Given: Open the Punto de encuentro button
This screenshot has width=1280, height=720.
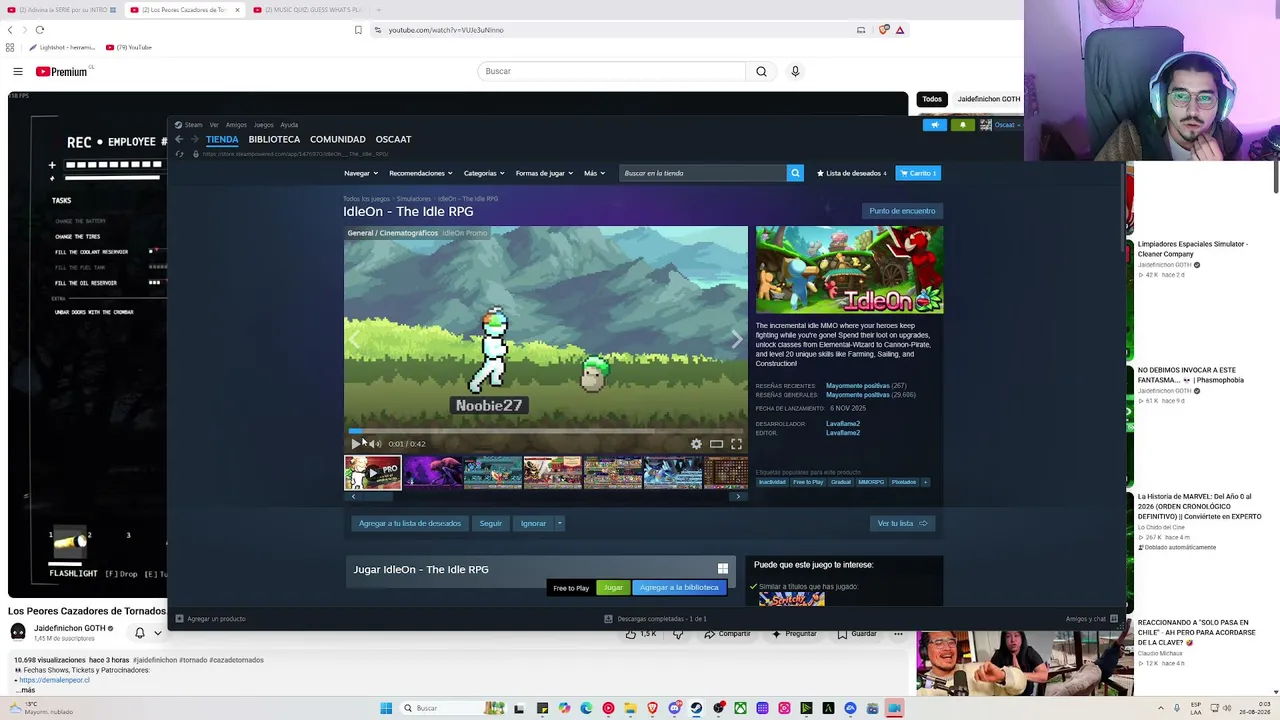Looking at the screenshot, I should tap(902, 211).
